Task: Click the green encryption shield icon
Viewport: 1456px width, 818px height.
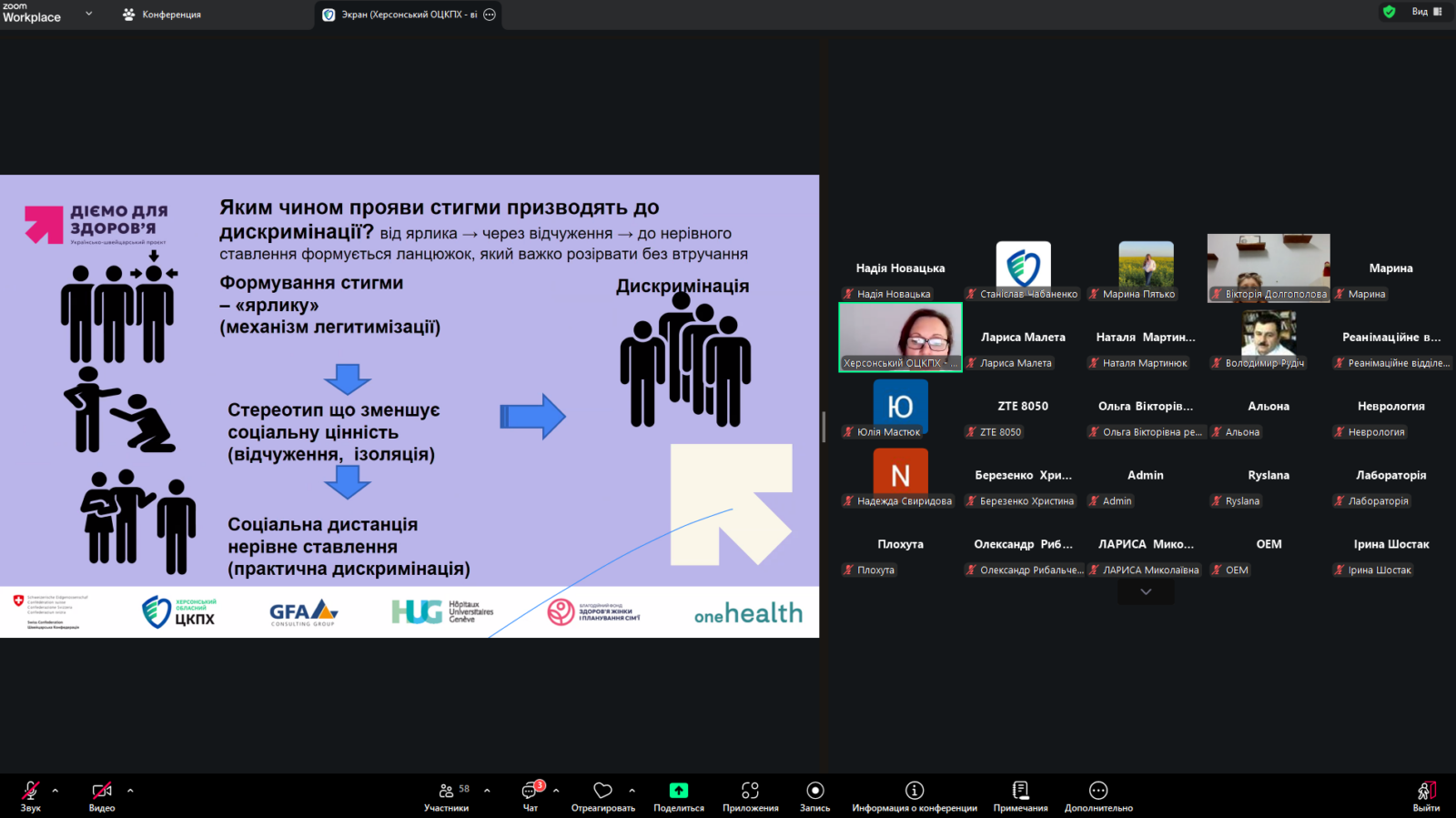Action: pyautogui.click(x=1389, y=12)
